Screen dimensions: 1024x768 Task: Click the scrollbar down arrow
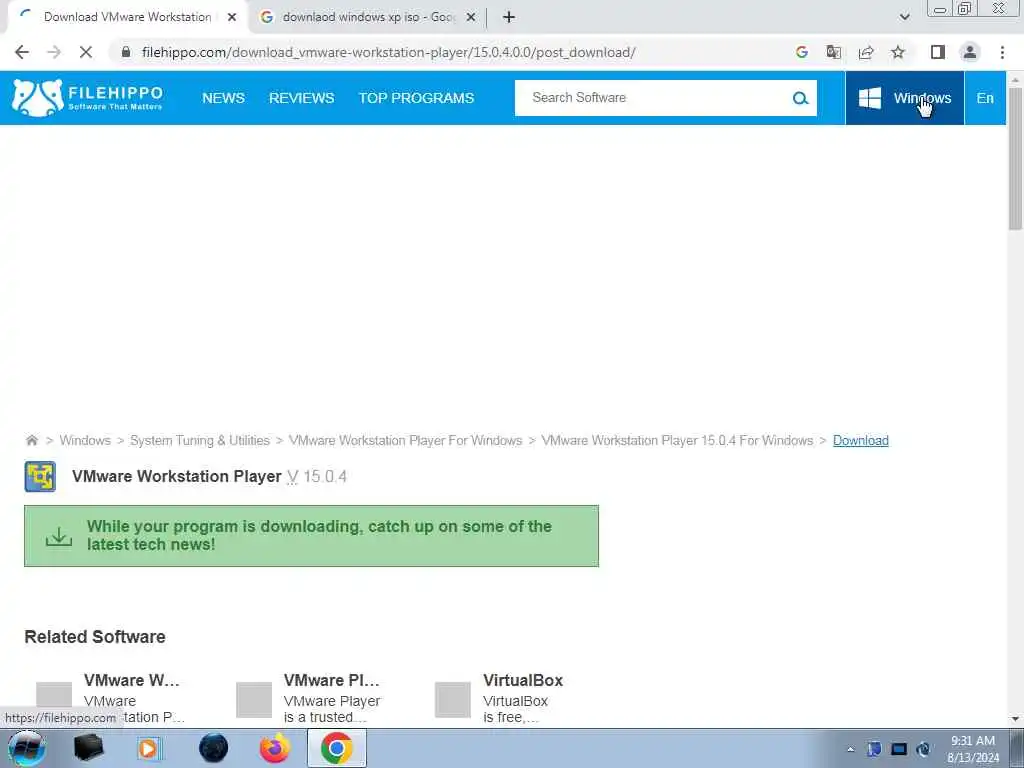click(1016, 719)
